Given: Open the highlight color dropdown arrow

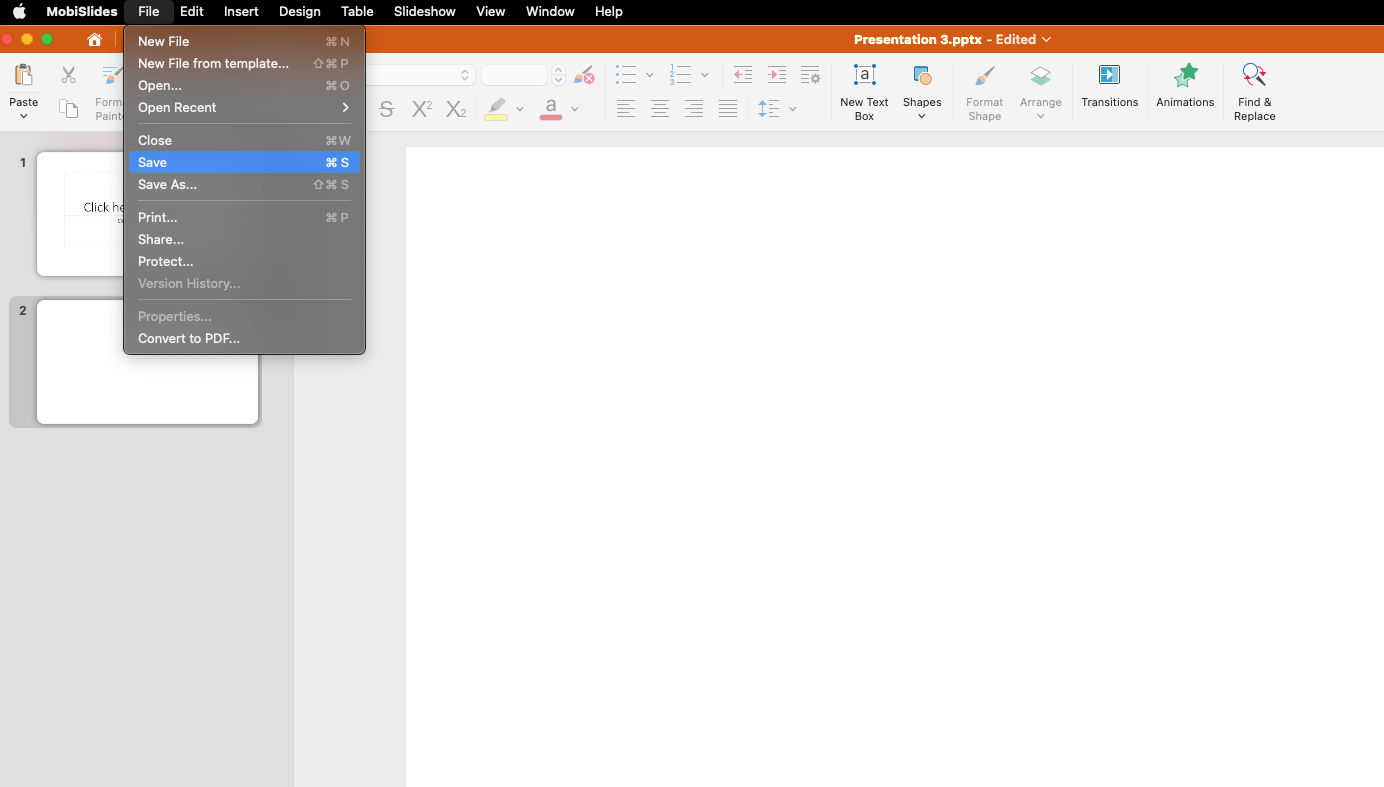Looking at the screenshot, I should coord(519,109).
